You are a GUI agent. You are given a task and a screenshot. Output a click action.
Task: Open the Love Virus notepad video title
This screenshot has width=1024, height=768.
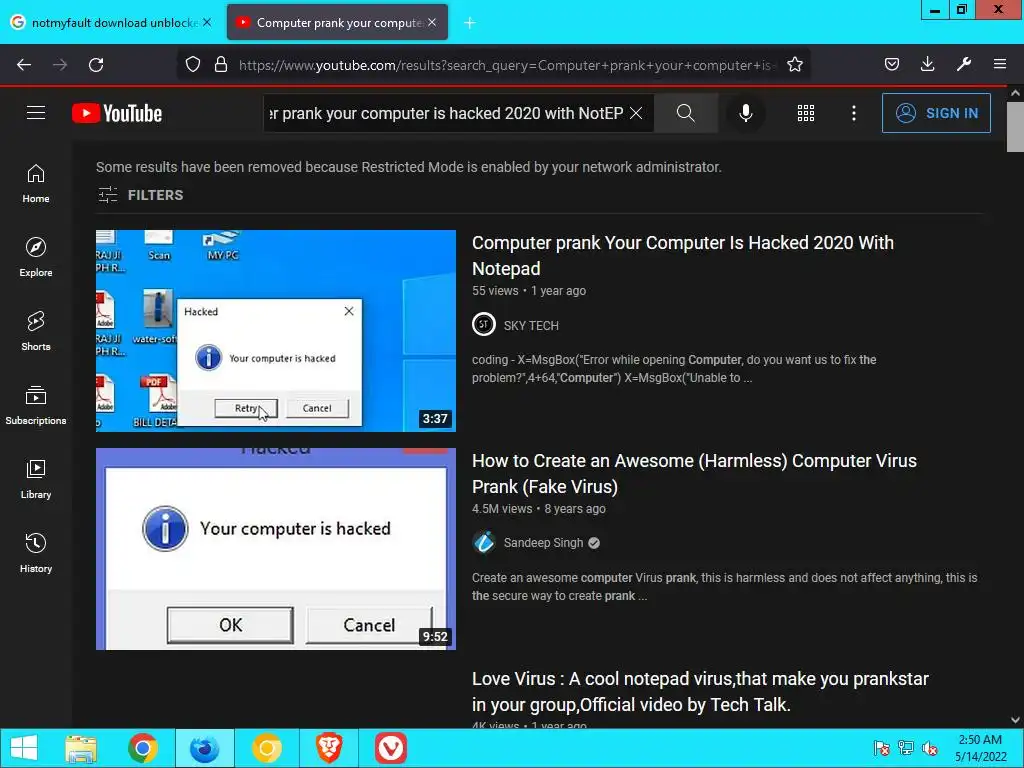(700, 692)
